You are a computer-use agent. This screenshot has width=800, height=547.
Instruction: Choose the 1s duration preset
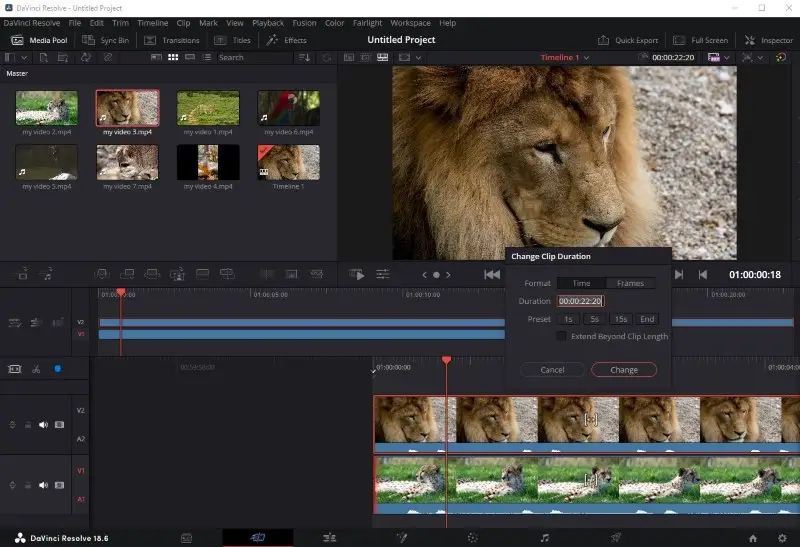[x=568, y=319]
